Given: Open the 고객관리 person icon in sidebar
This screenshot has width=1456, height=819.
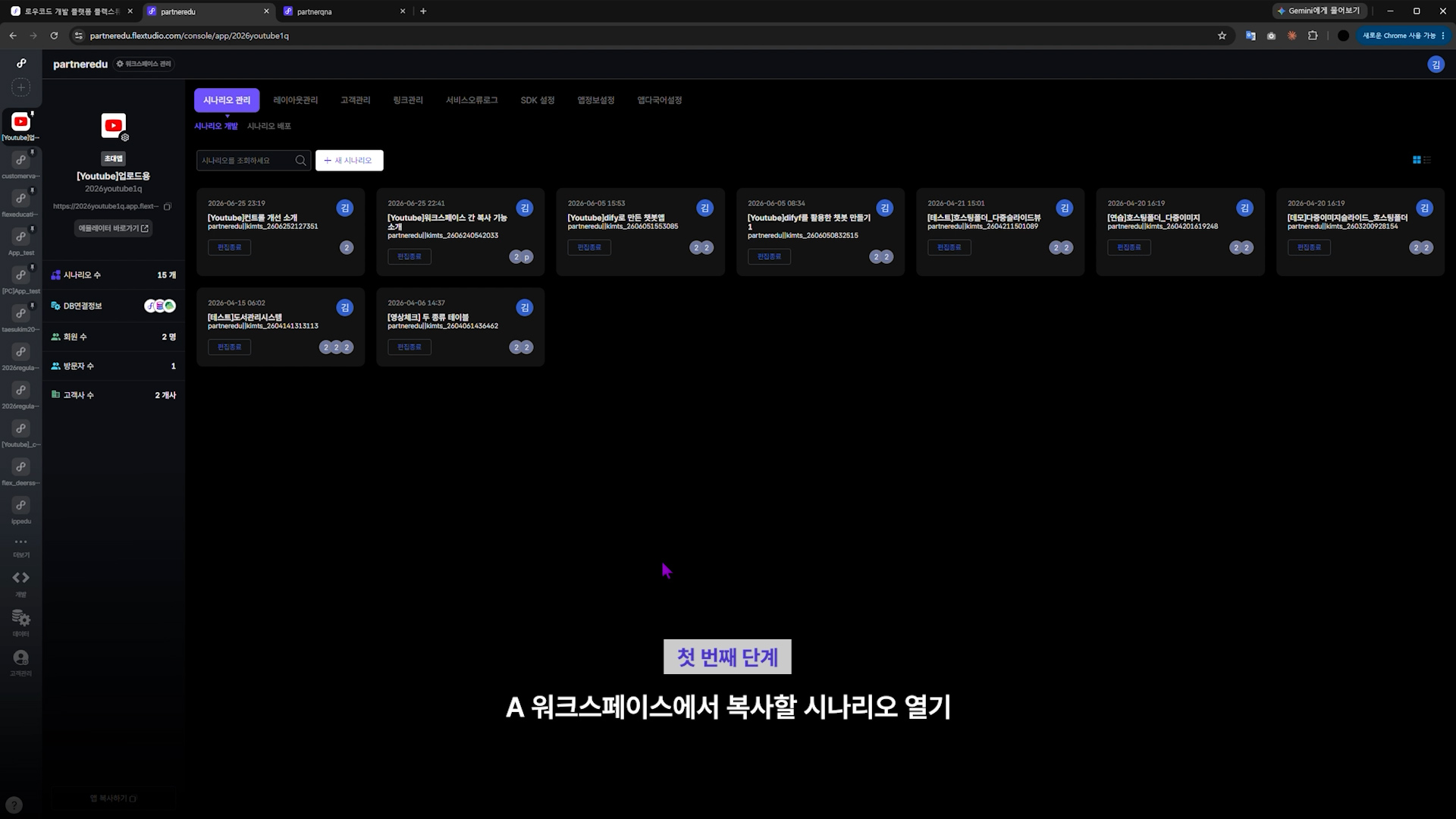Looking at the screenshot, I should pyautogui.click(x=20, y=657).
